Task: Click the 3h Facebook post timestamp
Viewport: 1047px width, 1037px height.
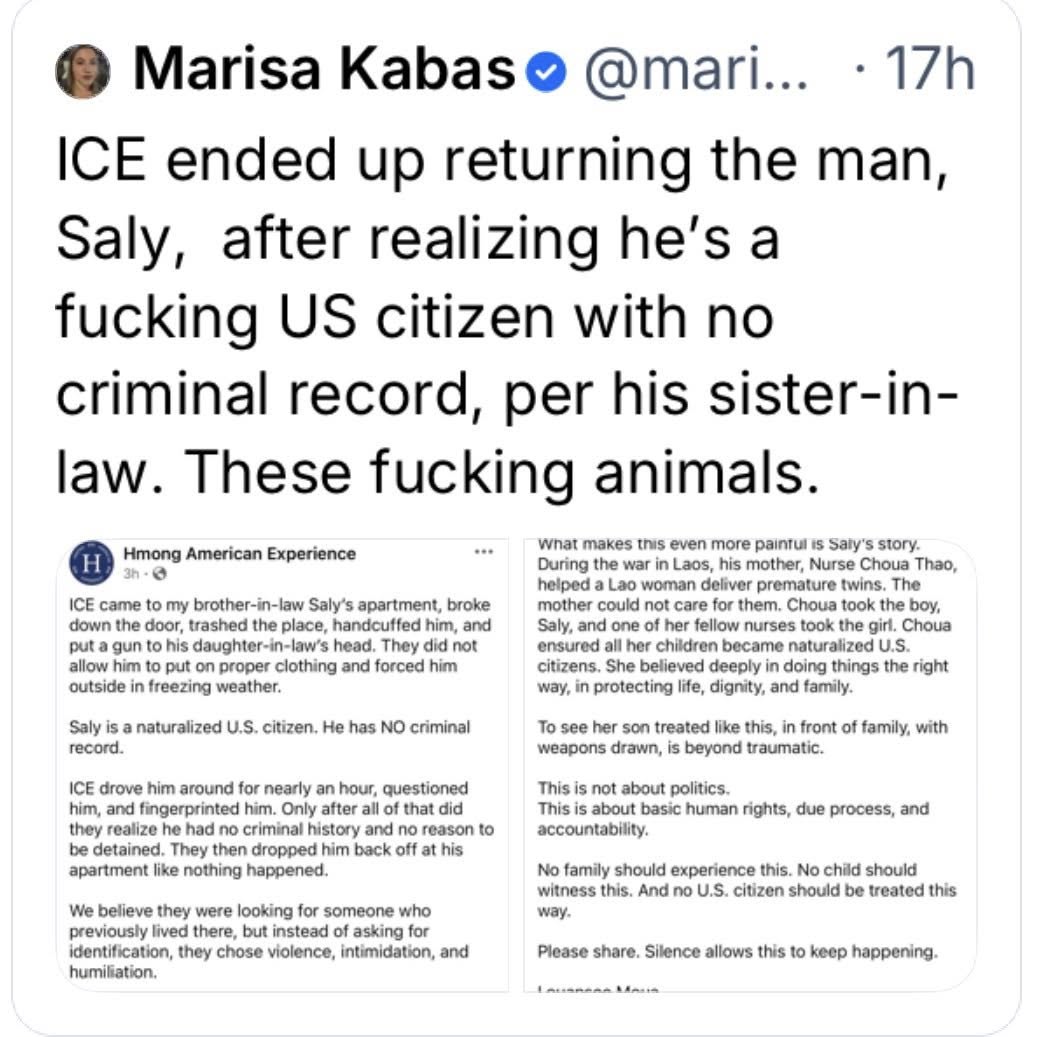Action: (130, 575)
